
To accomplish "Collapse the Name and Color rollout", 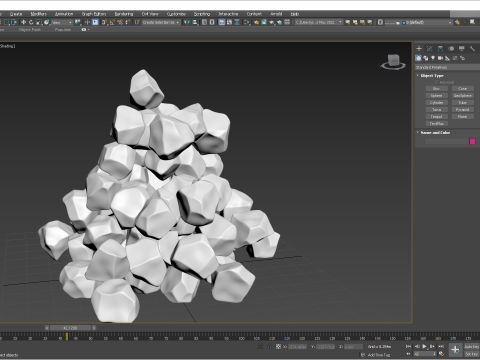I will (x=435, y=133).
